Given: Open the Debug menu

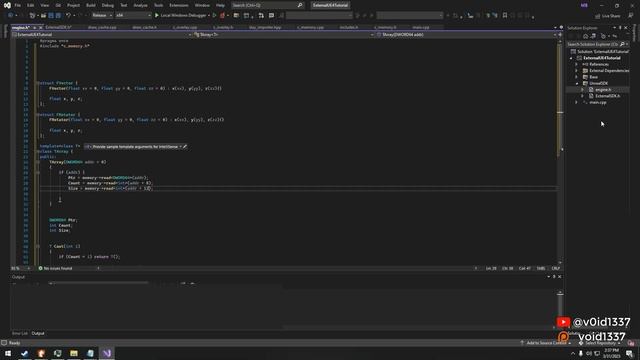Looking at the screenshot, I should click(108, 5).
